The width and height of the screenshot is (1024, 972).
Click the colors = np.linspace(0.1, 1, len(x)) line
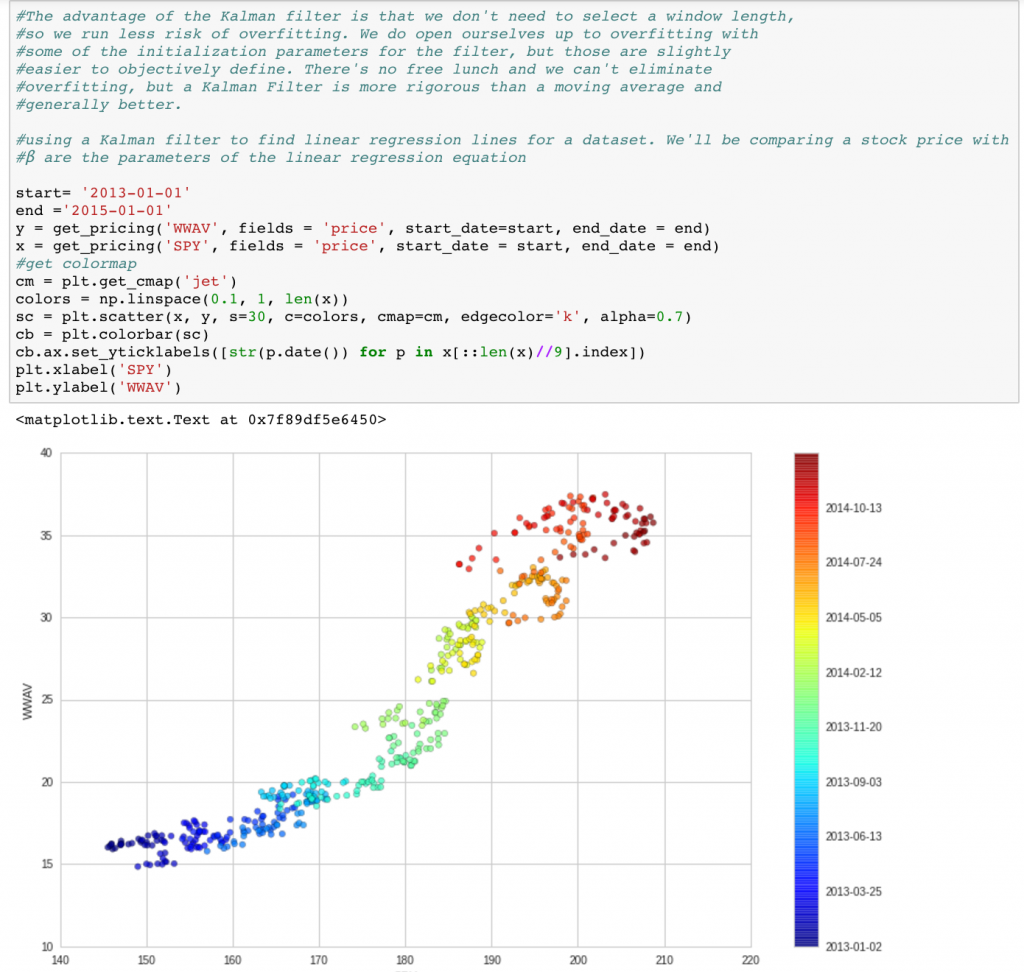pos(182,299)
